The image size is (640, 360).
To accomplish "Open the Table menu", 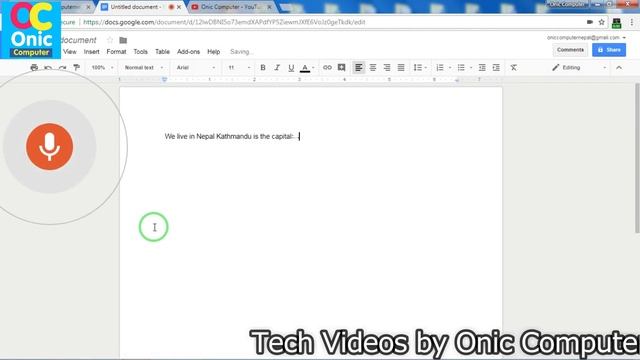I will [162, 52].
